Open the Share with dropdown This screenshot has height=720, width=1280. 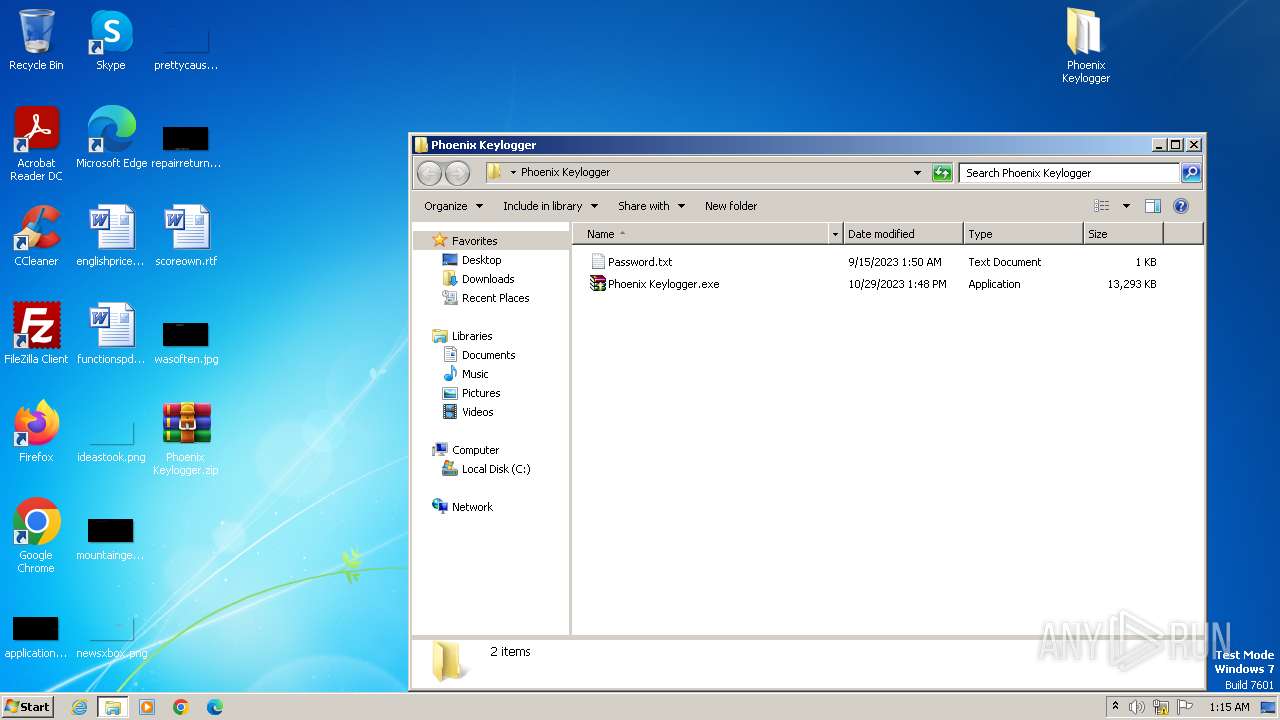click(651, 206)
